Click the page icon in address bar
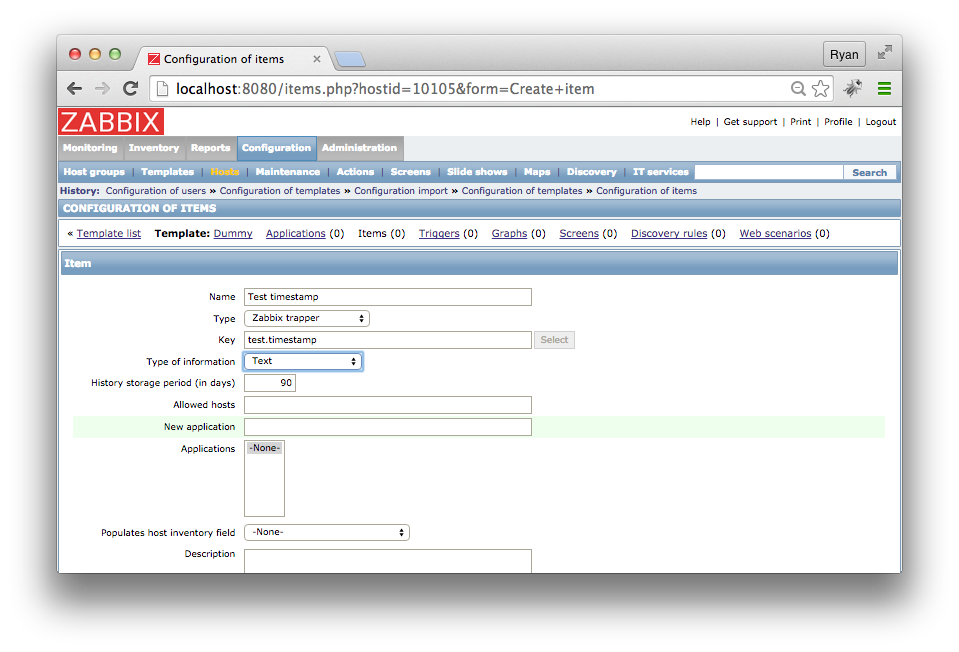The width and height of the screenshot is (959, 652). pyautogui.click(x=163, y=89)
